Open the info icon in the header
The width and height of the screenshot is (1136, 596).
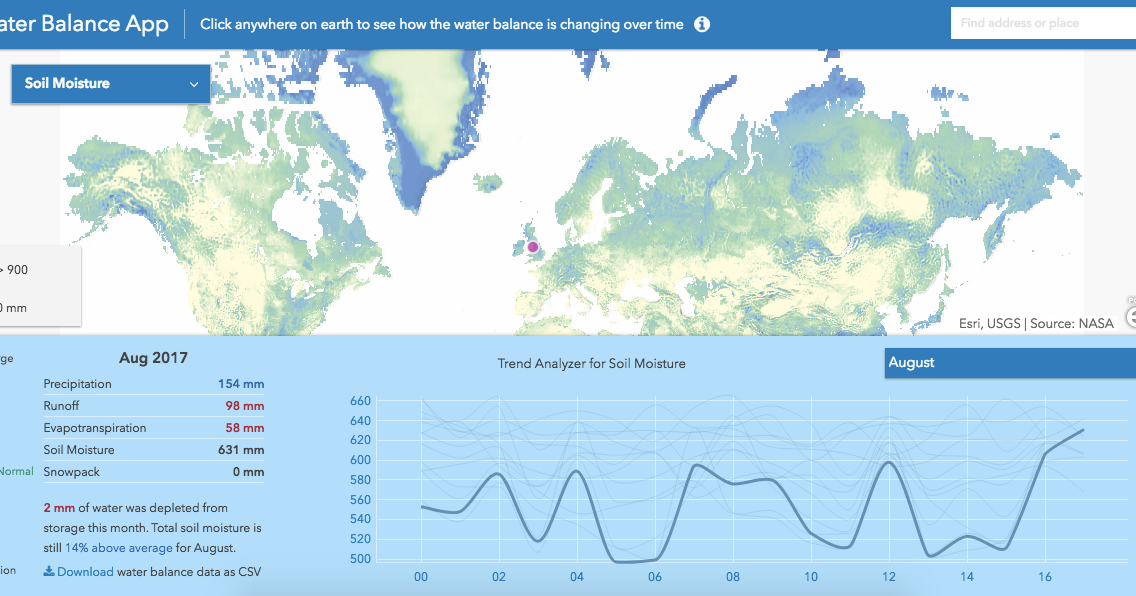(701, 24)
